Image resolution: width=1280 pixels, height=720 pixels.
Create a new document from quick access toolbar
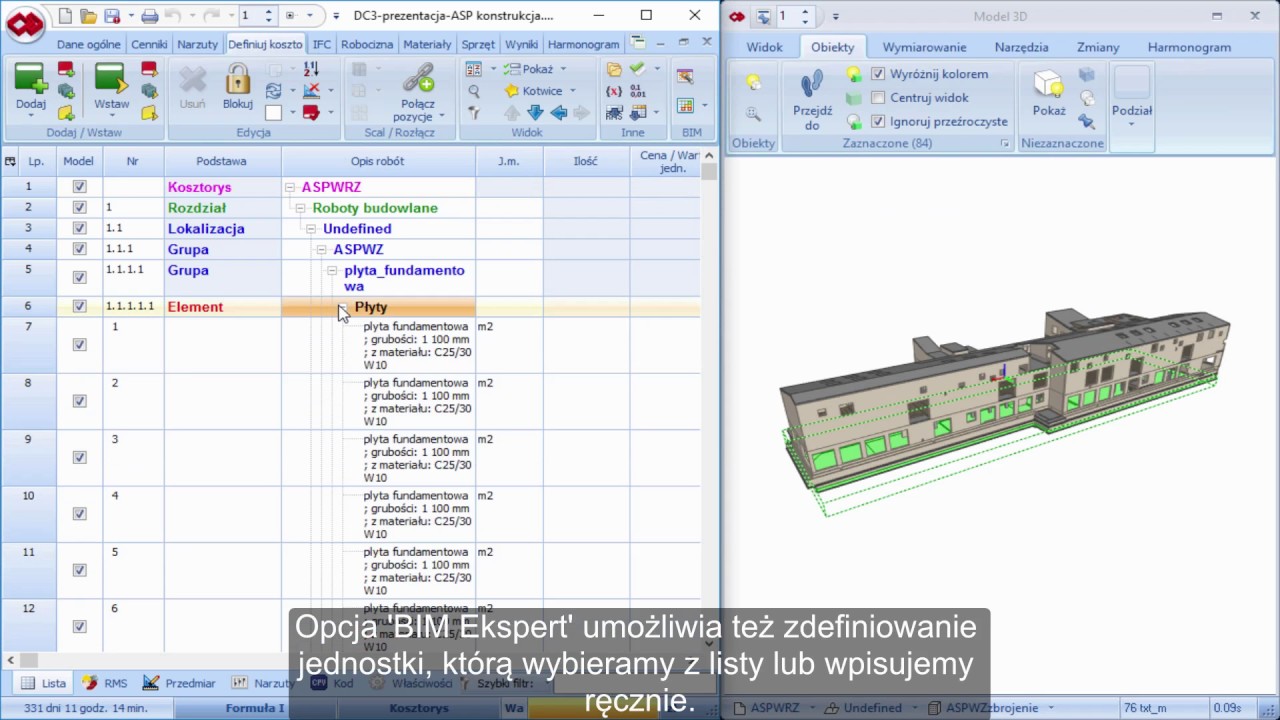pos(65,16)
